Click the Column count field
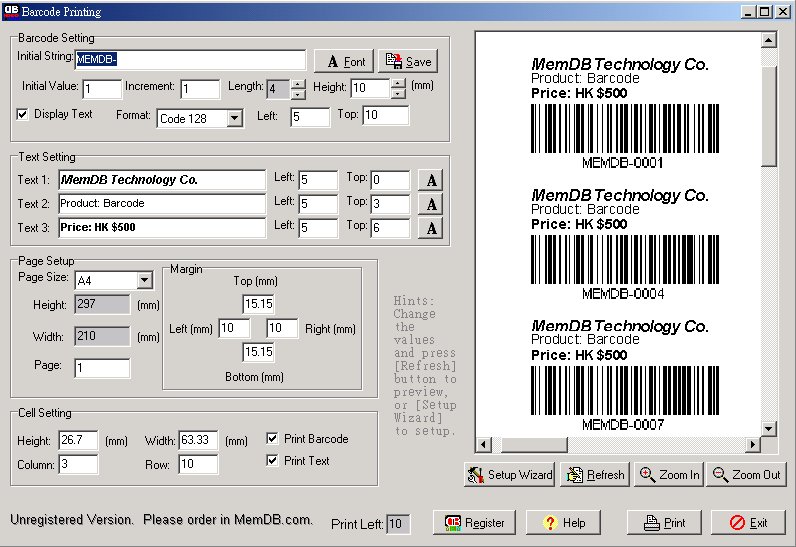This screenshot has height=547, width=796. coord(78,464)
